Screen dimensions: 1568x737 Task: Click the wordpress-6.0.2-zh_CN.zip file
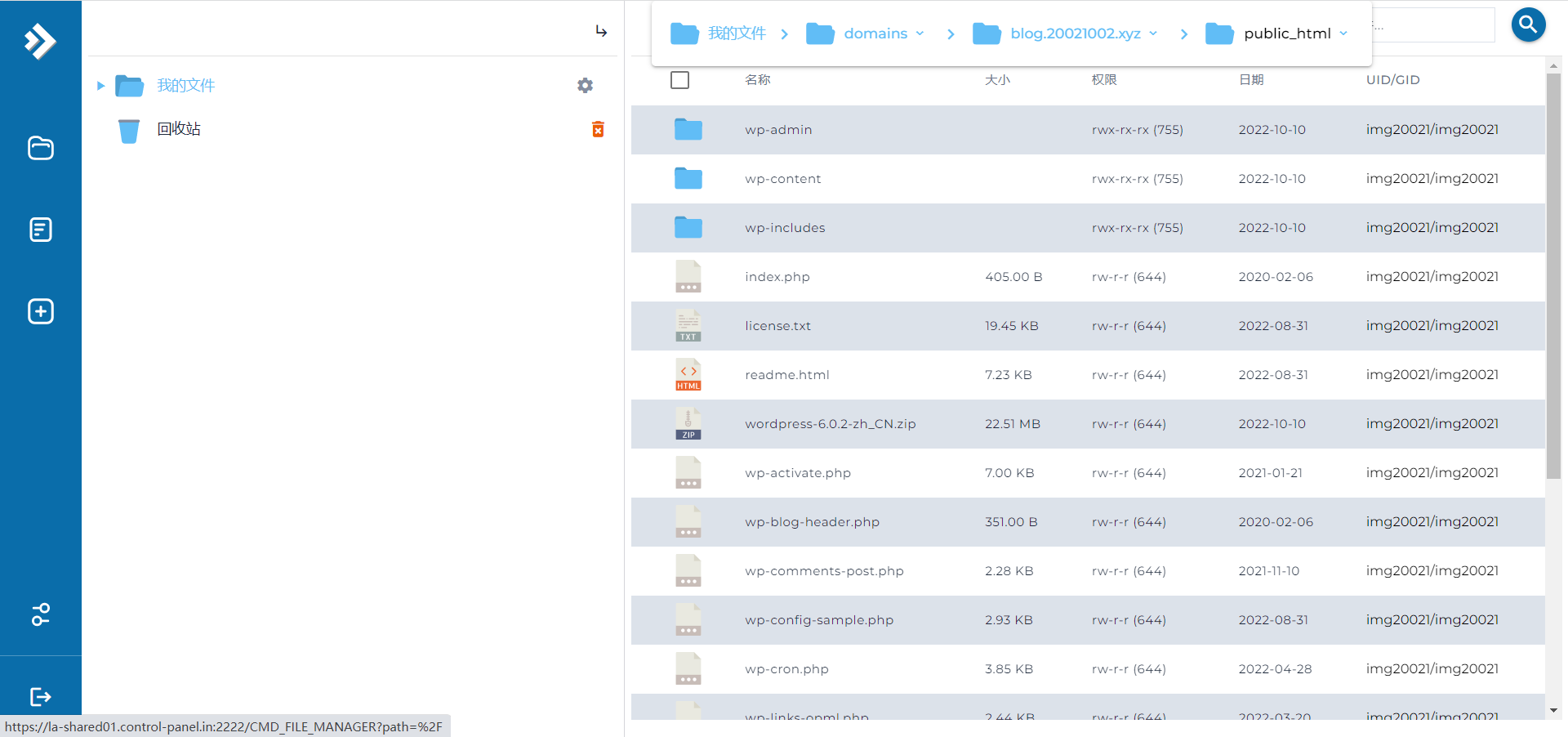830,424
